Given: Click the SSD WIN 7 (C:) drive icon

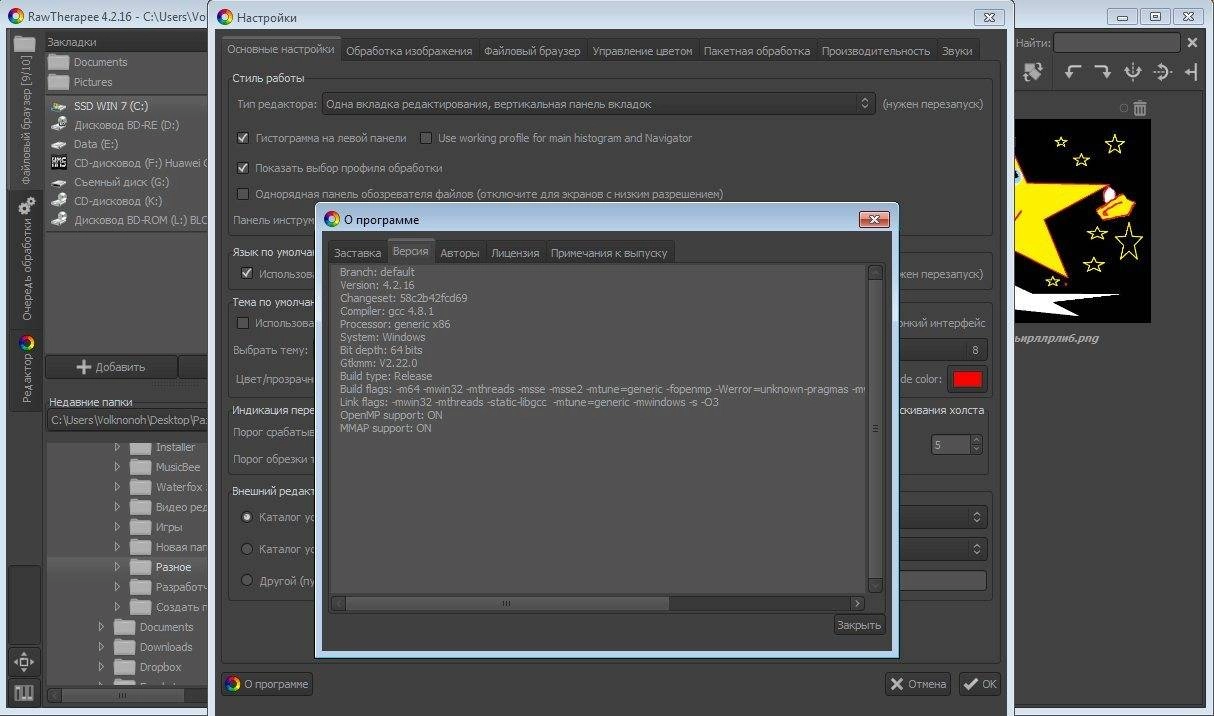Looking at the screenshot, I should (59, 106).
